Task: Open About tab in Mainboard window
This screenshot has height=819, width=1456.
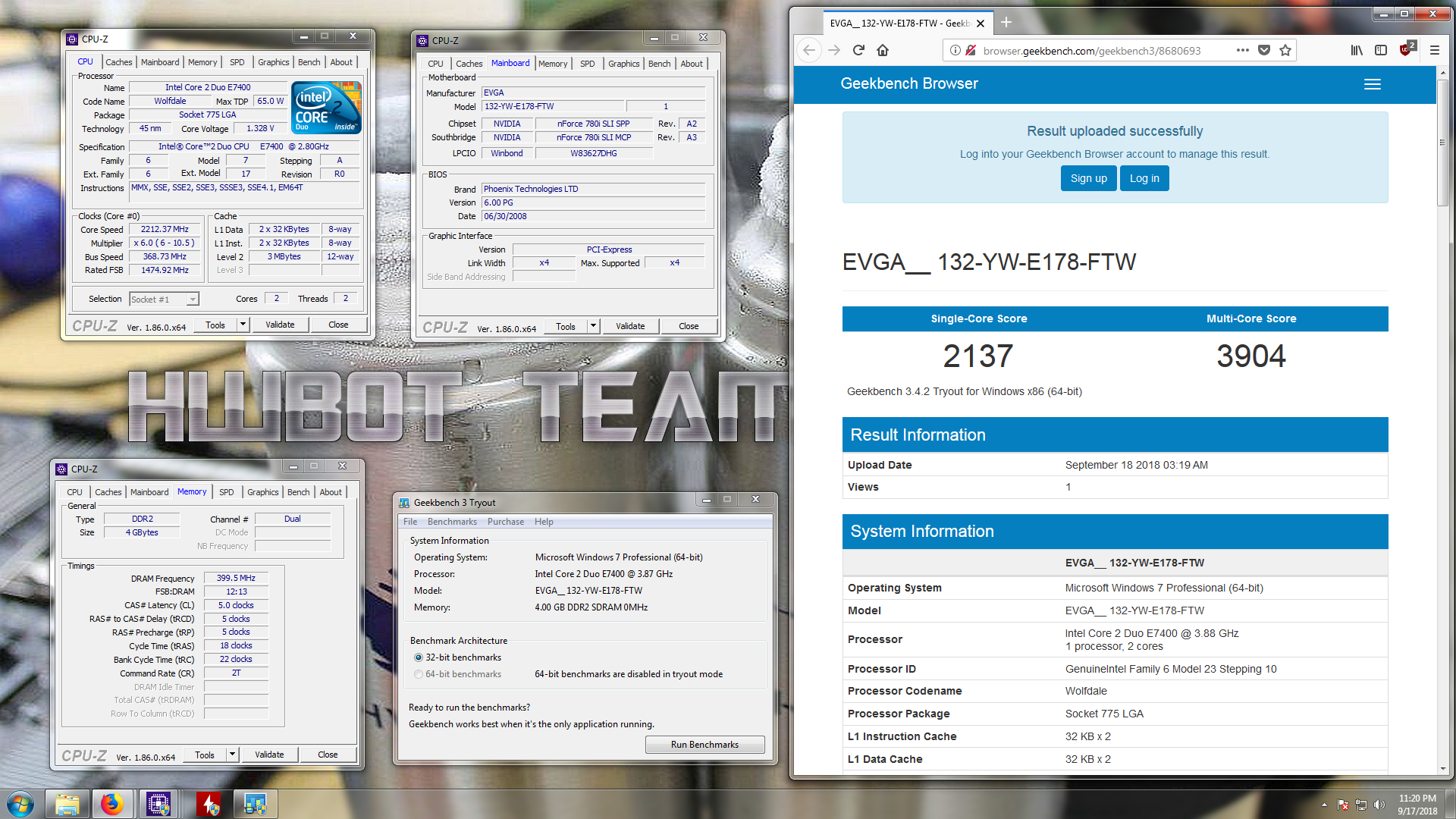Action: tap(691, 64)
